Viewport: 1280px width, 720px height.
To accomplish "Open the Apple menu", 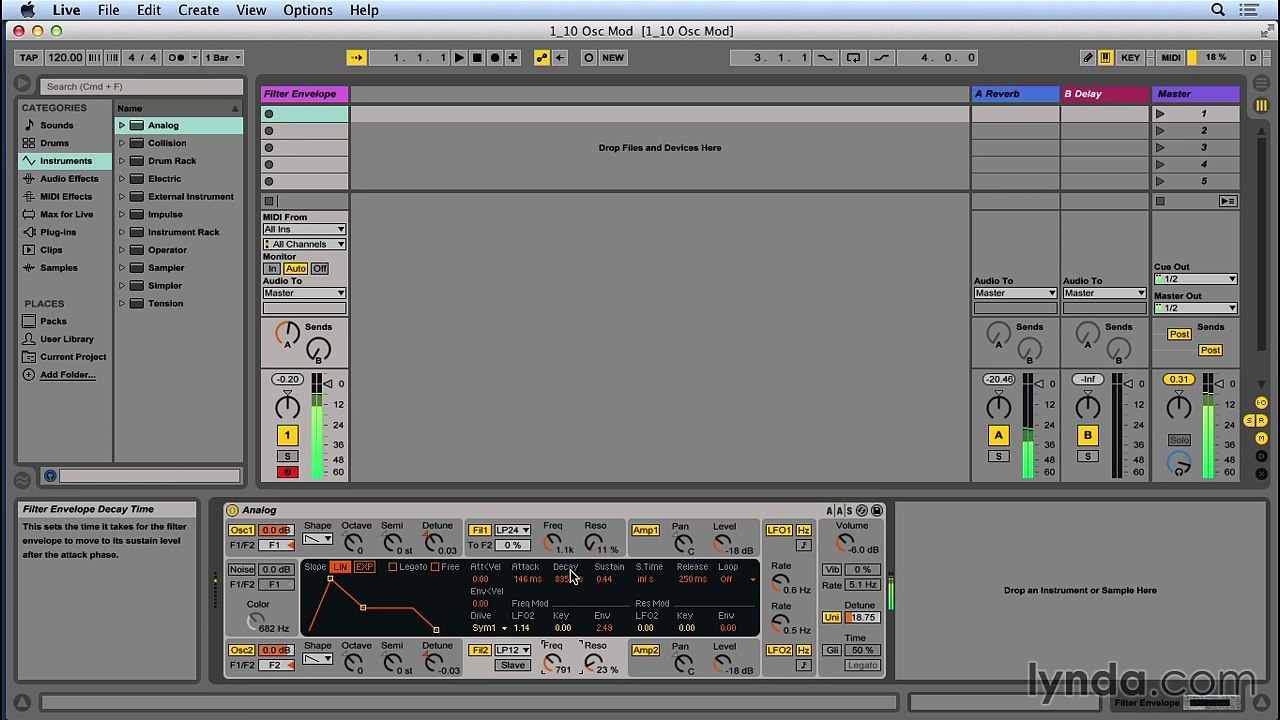I will (27, 10).
